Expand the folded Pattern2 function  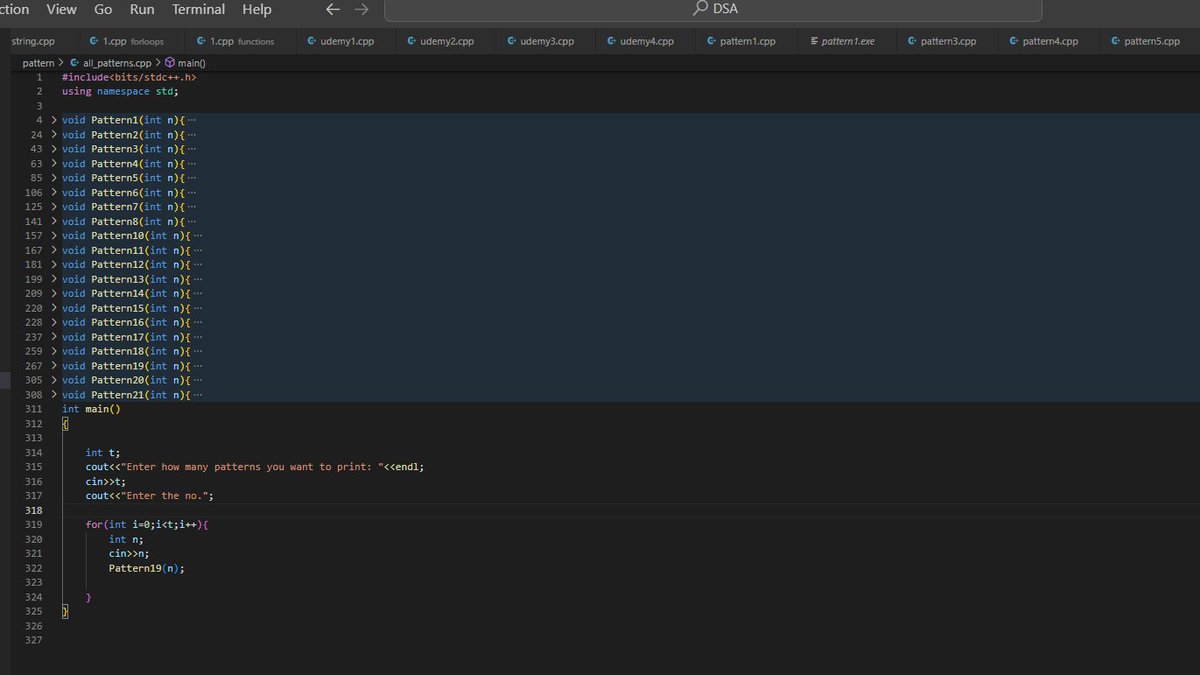pyautogui.click(x=54, y=135)
